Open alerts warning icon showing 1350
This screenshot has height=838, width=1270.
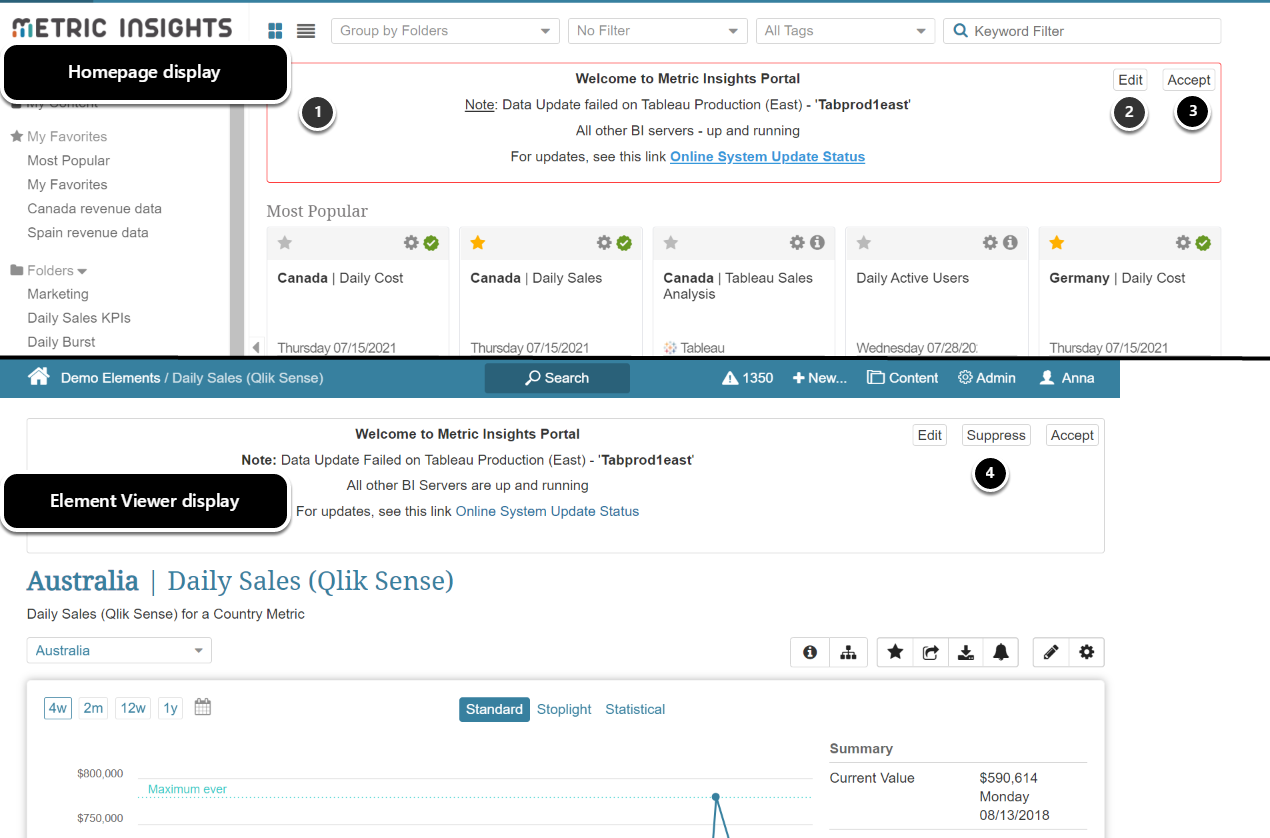click(x=730, y=378)
